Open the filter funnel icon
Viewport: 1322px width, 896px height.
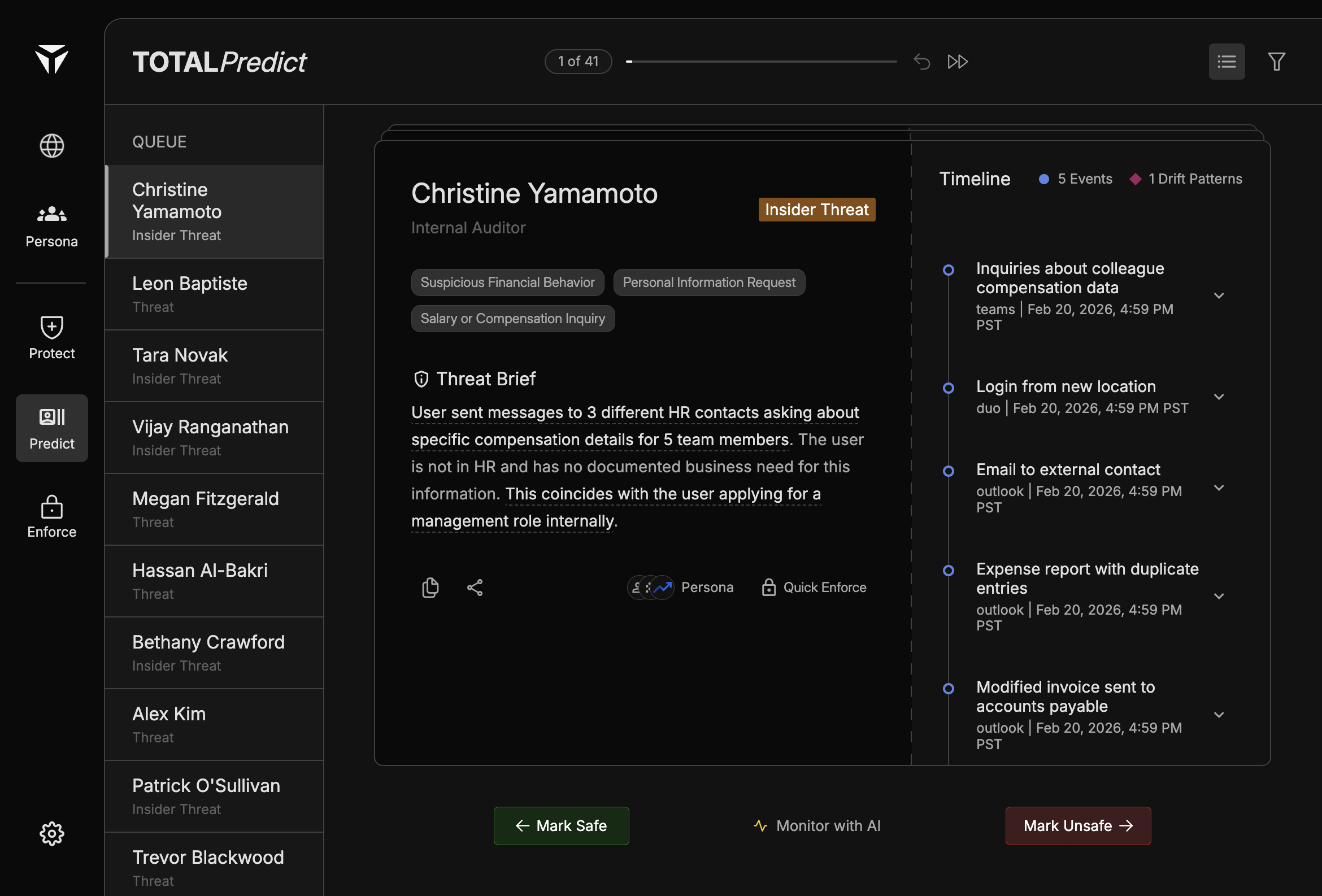(1276, 62)
